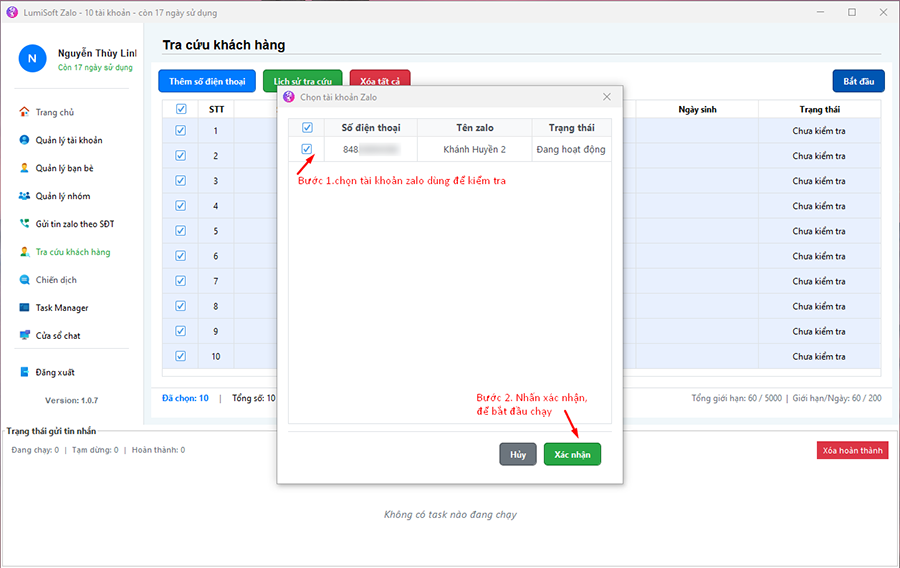
Task: Click the Số điện thoại column header
Action: (370, 128)
